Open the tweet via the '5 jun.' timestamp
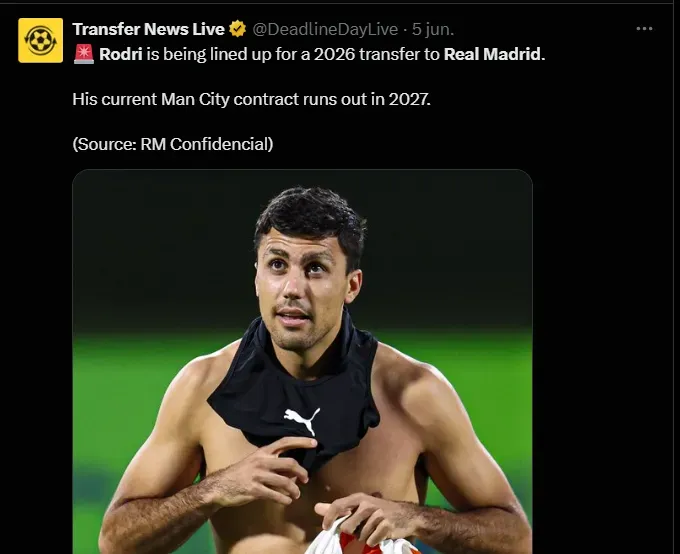This screenshot has width=680, height=554. pos(433,29)
